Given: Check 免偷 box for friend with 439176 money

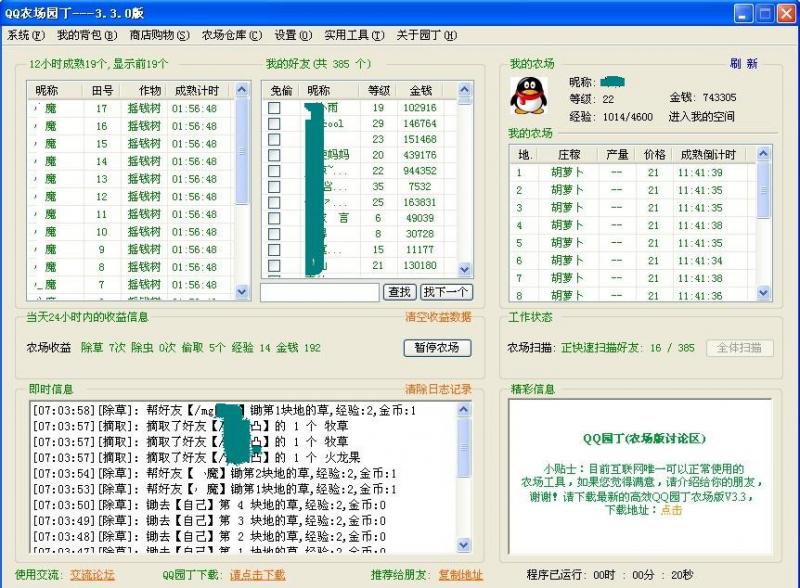Looking at the screenshot, I should 274,155.
